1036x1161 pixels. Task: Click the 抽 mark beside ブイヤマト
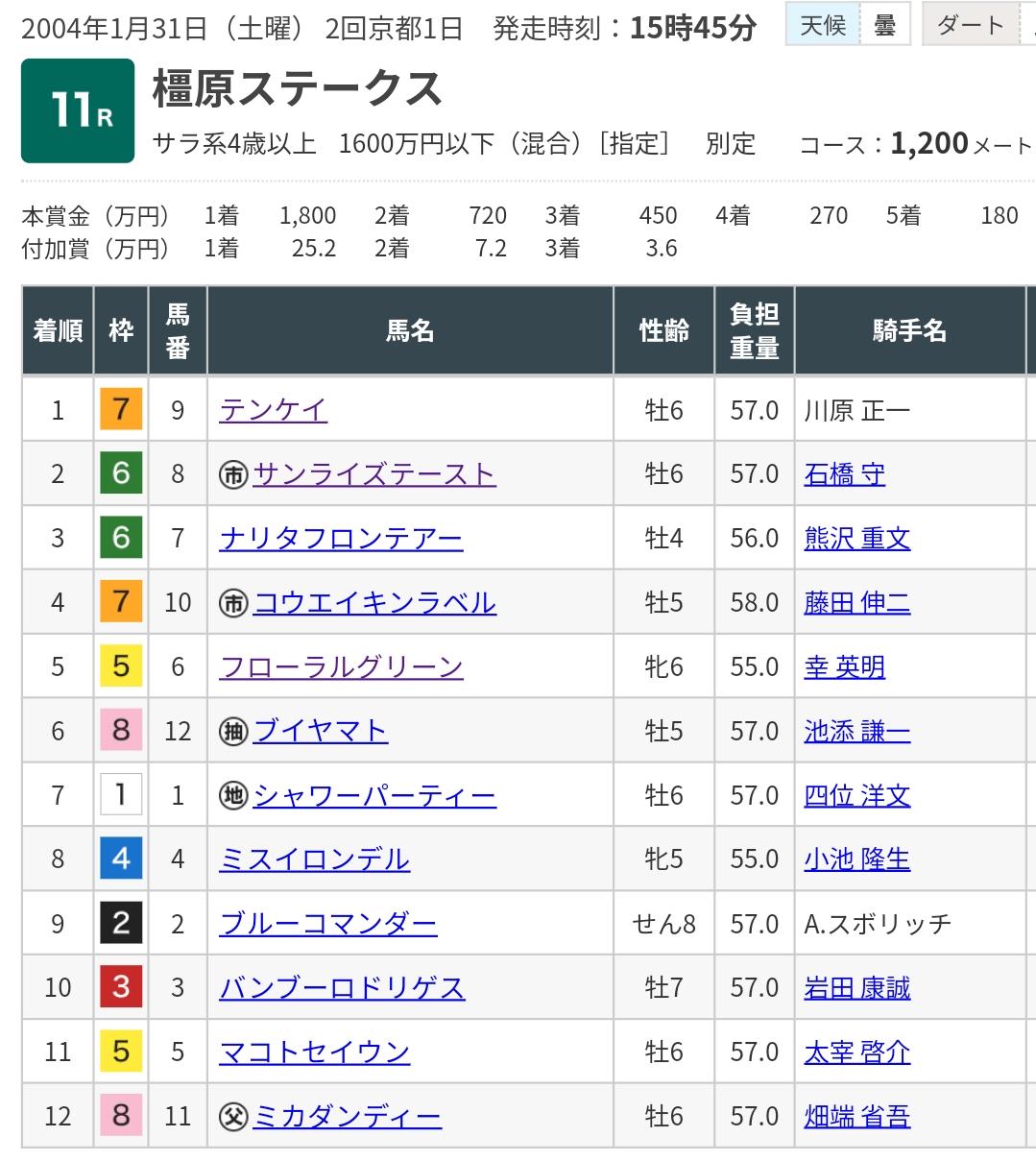pyautogui.click(x=233, y=732)
